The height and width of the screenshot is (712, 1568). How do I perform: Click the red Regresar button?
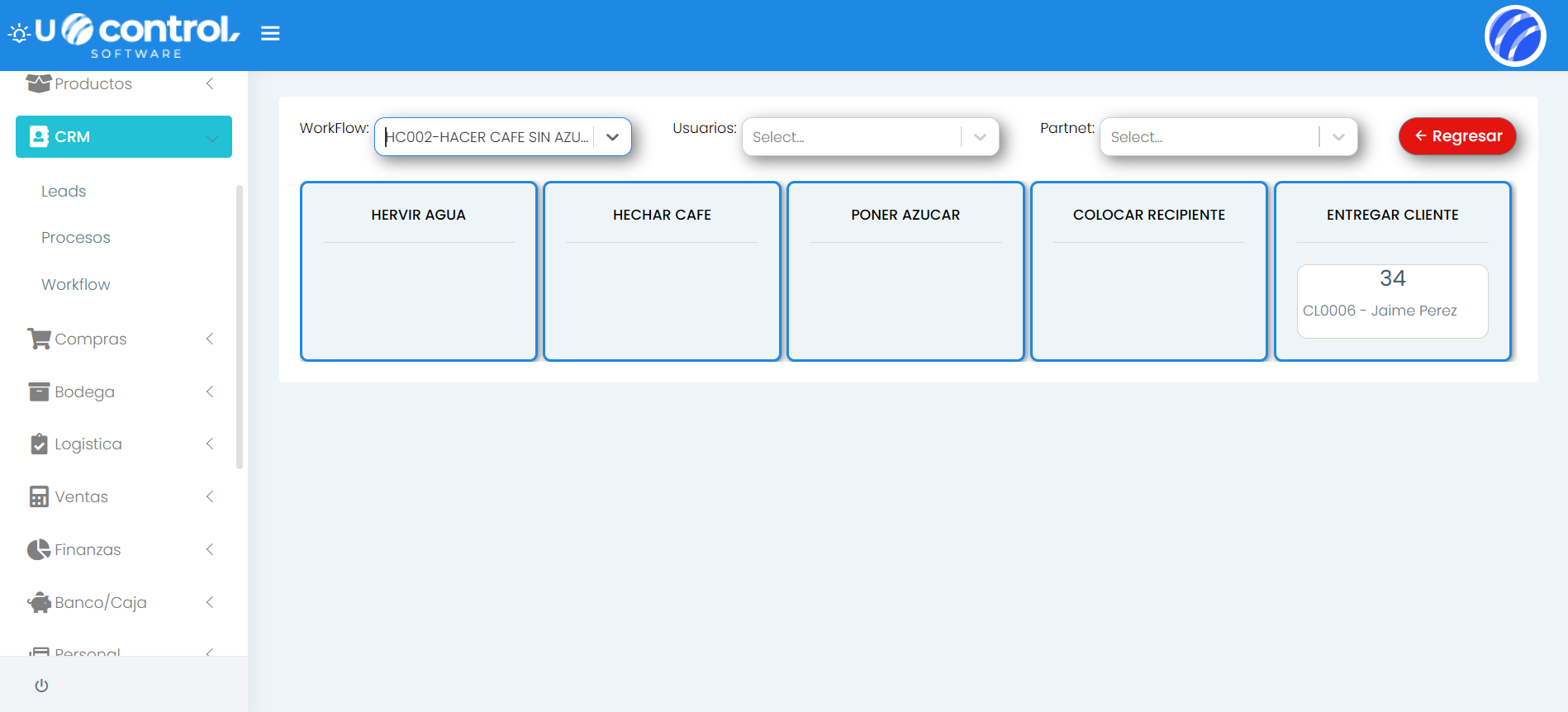pos(1457,136)
